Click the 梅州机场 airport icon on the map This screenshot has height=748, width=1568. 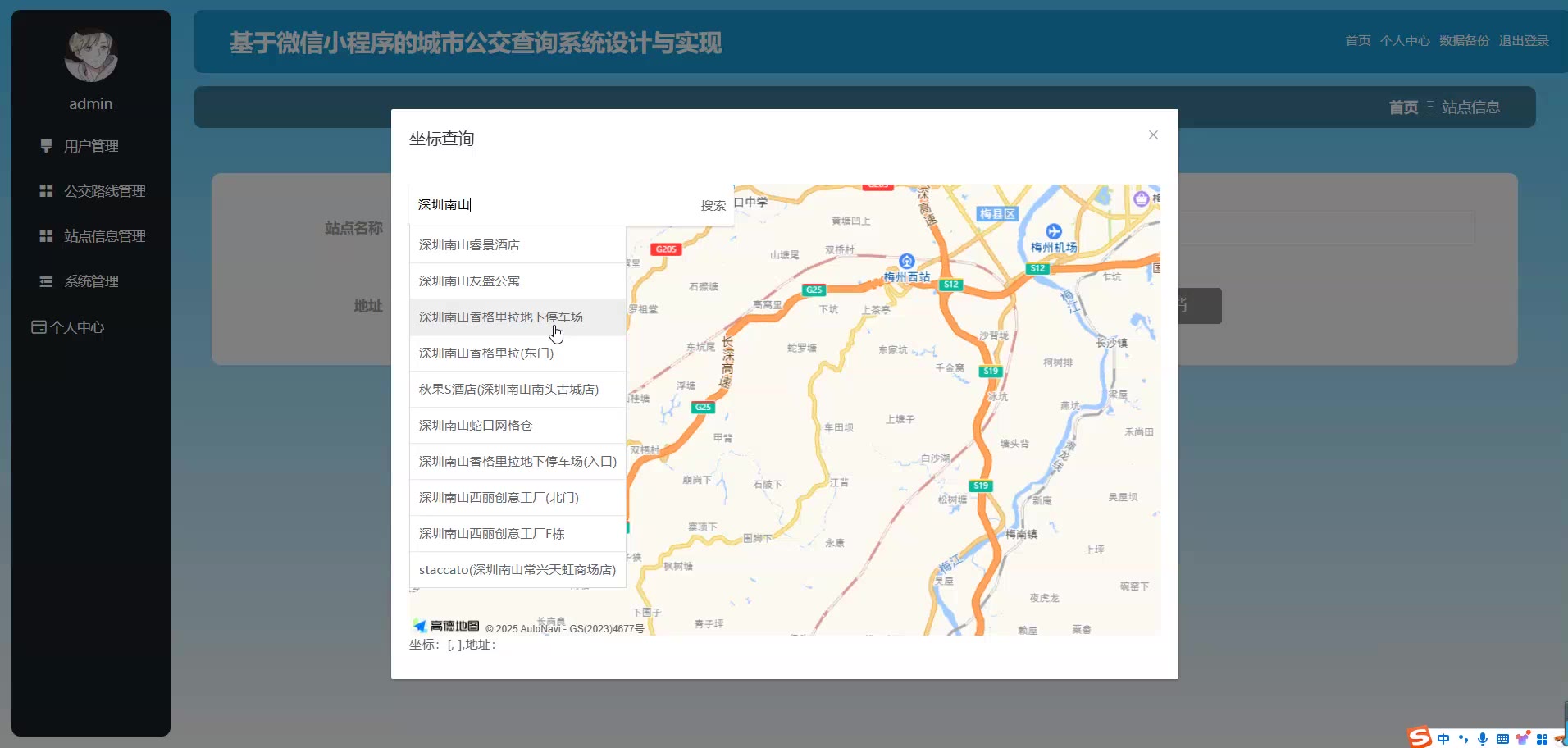click(1054, 231)
